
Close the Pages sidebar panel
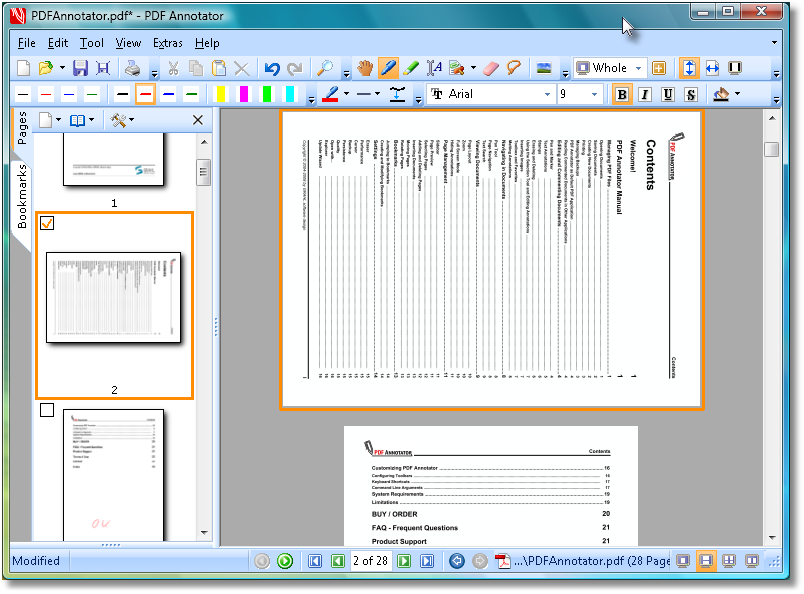coord(197,120)
